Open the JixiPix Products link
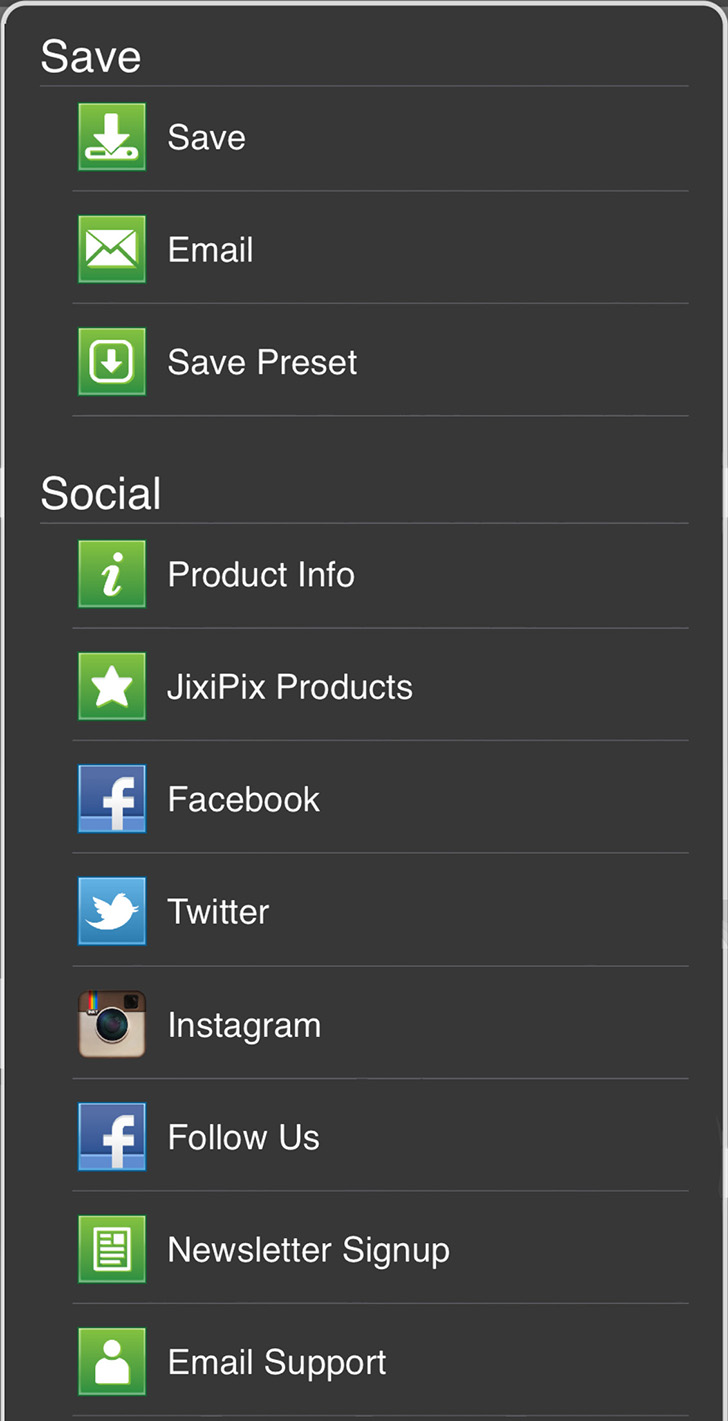 point(290,687)
